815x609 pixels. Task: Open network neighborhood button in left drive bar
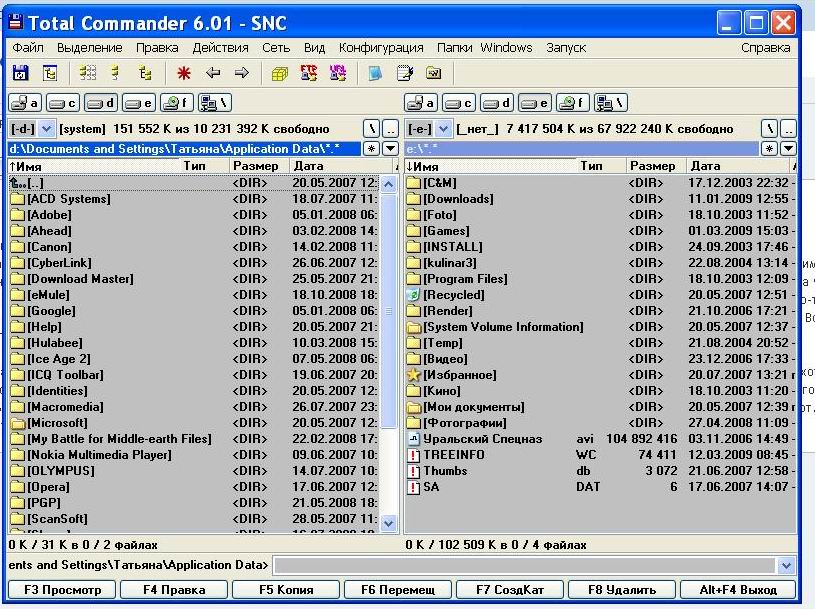tap(215, 103)
